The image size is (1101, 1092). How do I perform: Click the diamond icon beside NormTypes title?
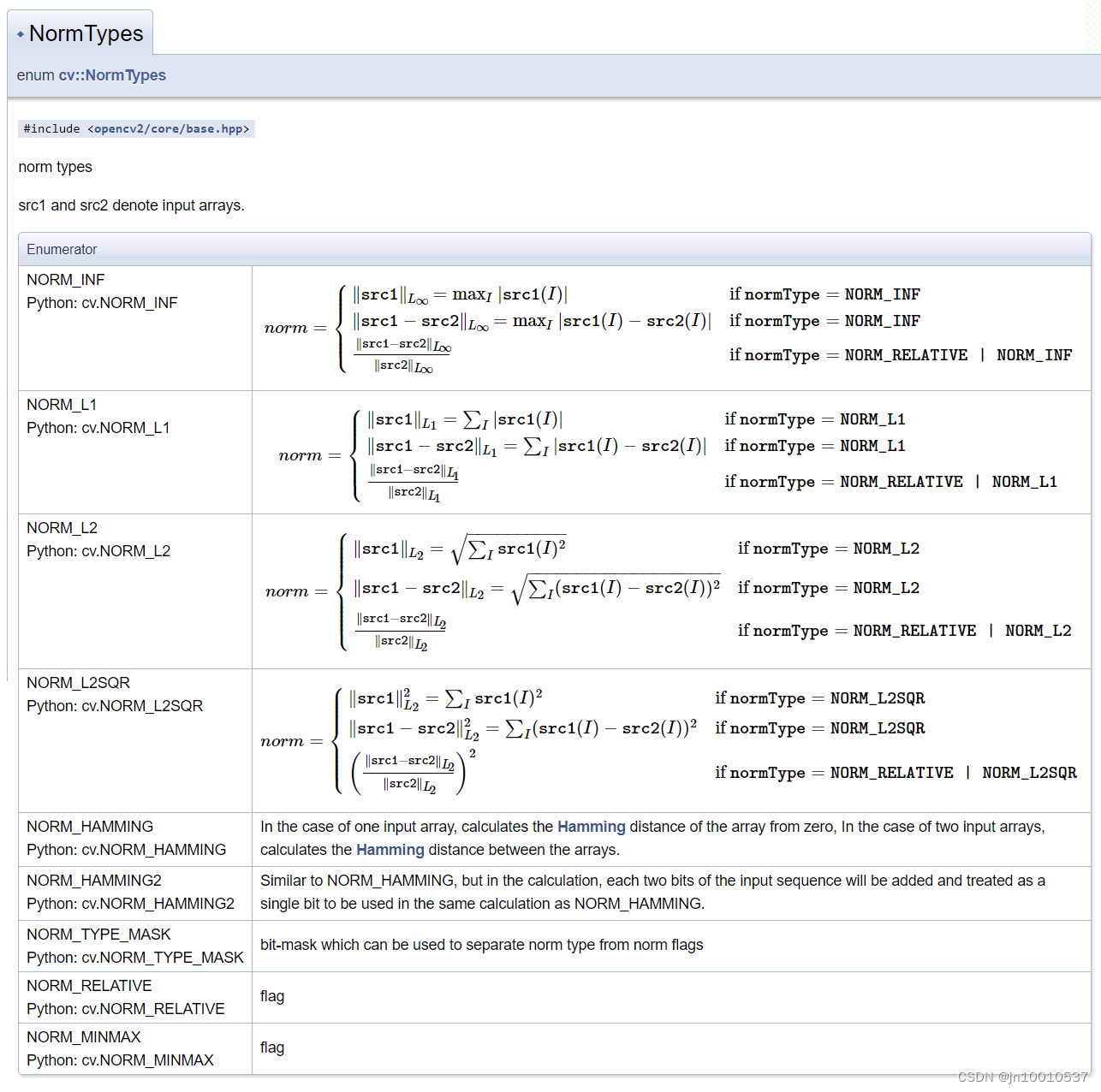point(21,34)
